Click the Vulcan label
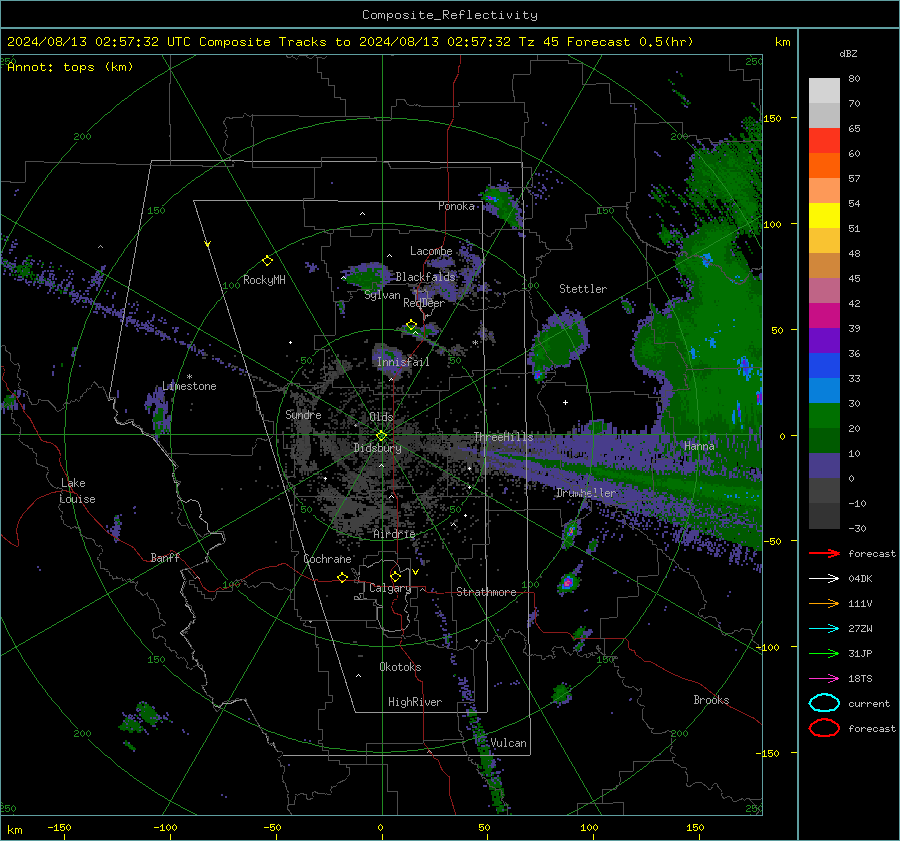Image resolution: width=900 pixels, height=841 pixels. pos(508,743)
